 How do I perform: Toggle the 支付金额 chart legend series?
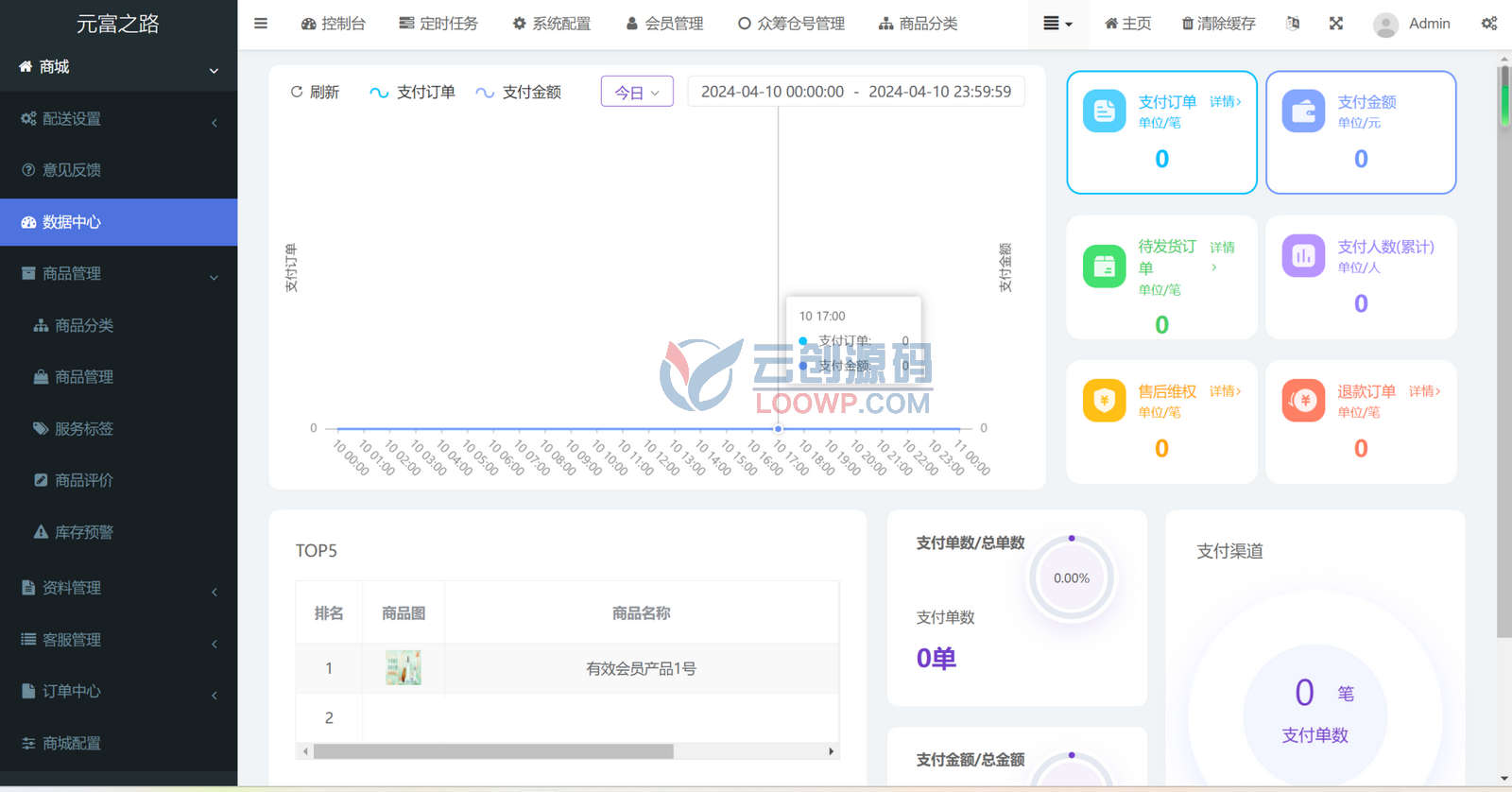tap(518, 92)
